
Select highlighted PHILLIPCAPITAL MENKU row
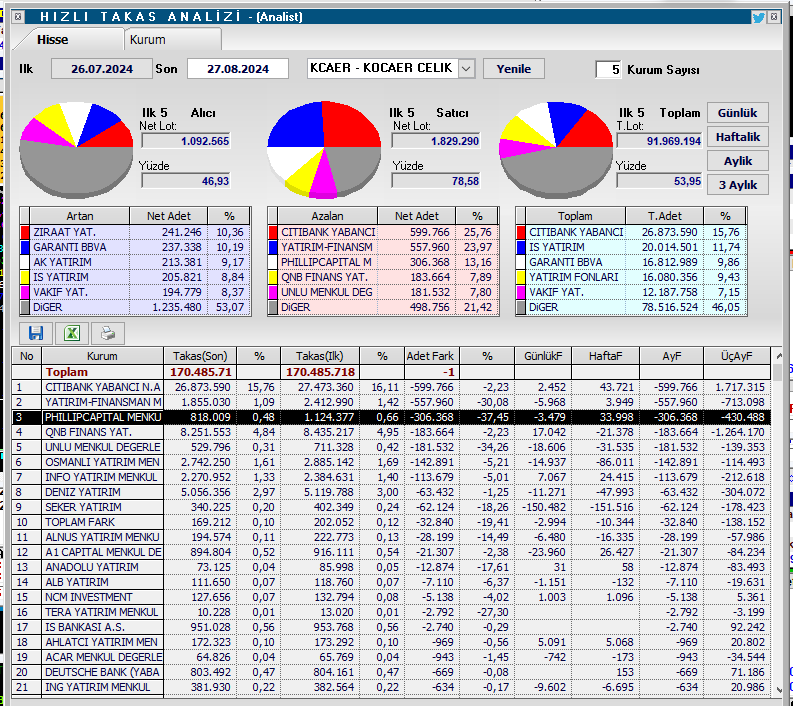point(391,417)
